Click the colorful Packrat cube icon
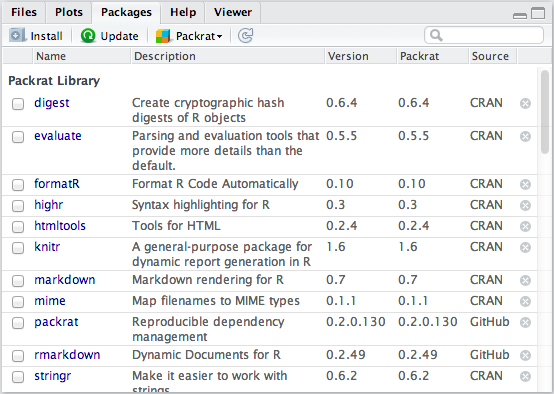The image size is (554, 394). (x=163, y=36)
